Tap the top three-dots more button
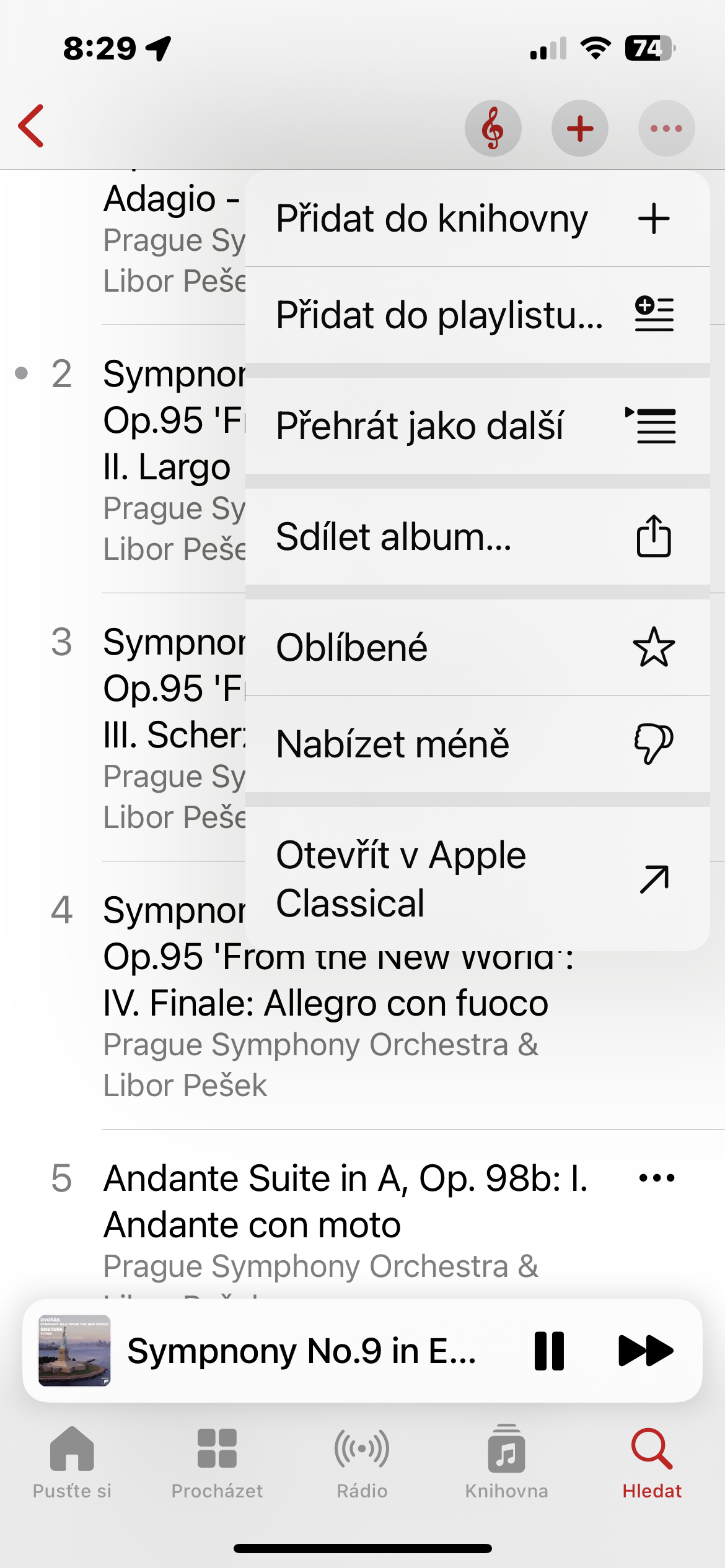725x1568 pixels. (666, 128)
